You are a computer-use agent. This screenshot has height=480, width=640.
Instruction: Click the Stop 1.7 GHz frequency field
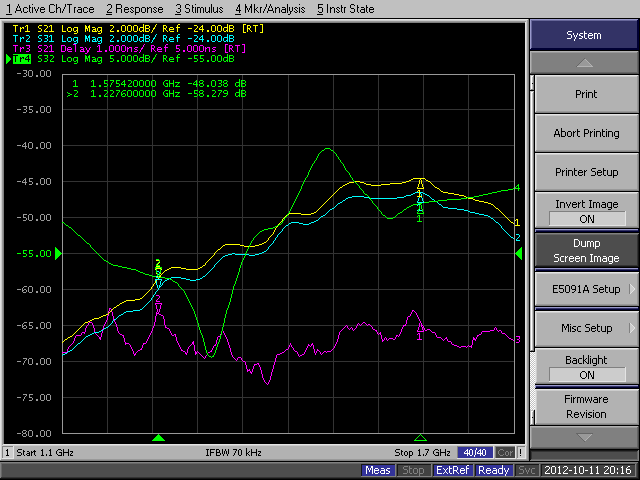[x=422, y=453]
